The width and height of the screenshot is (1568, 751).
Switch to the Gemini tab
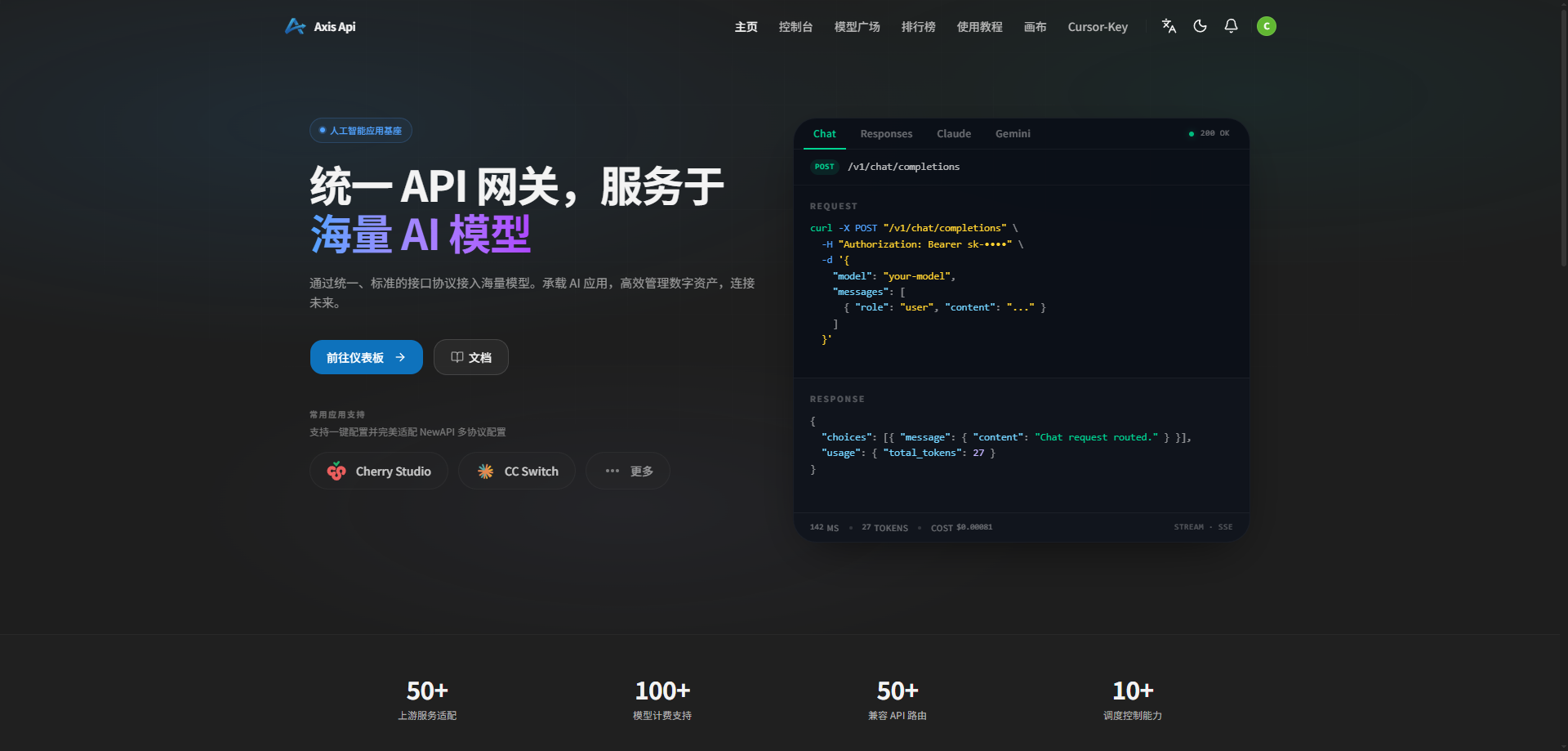(1013, 134)
